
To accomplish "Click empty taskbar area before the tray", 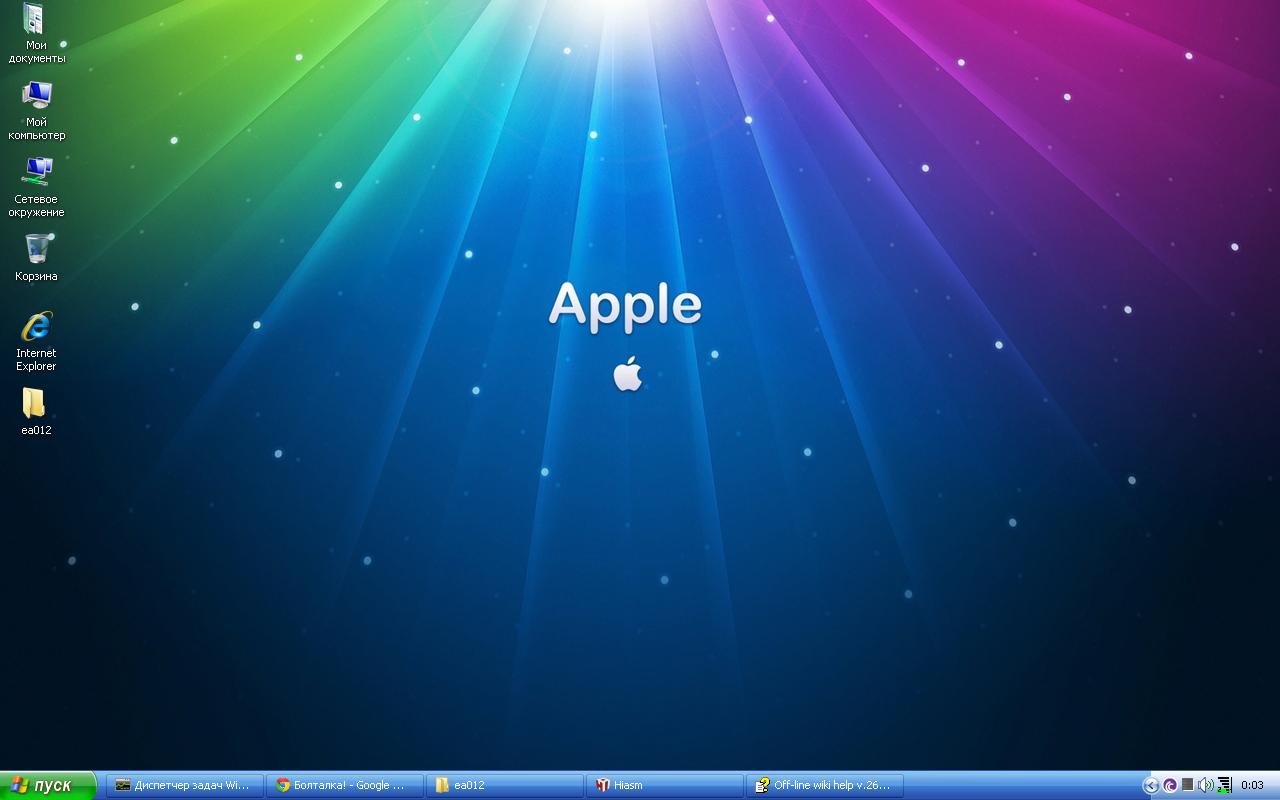I will (1020, 785).
